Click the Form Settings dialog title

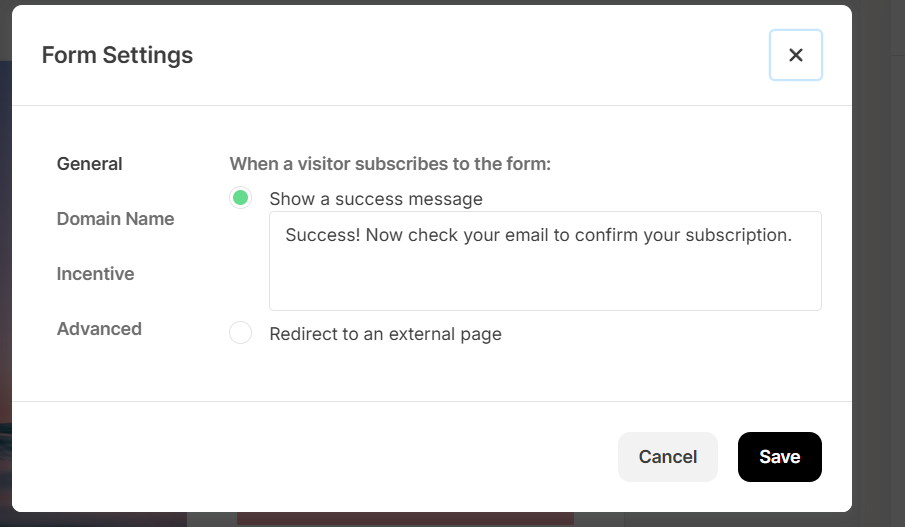117,55
